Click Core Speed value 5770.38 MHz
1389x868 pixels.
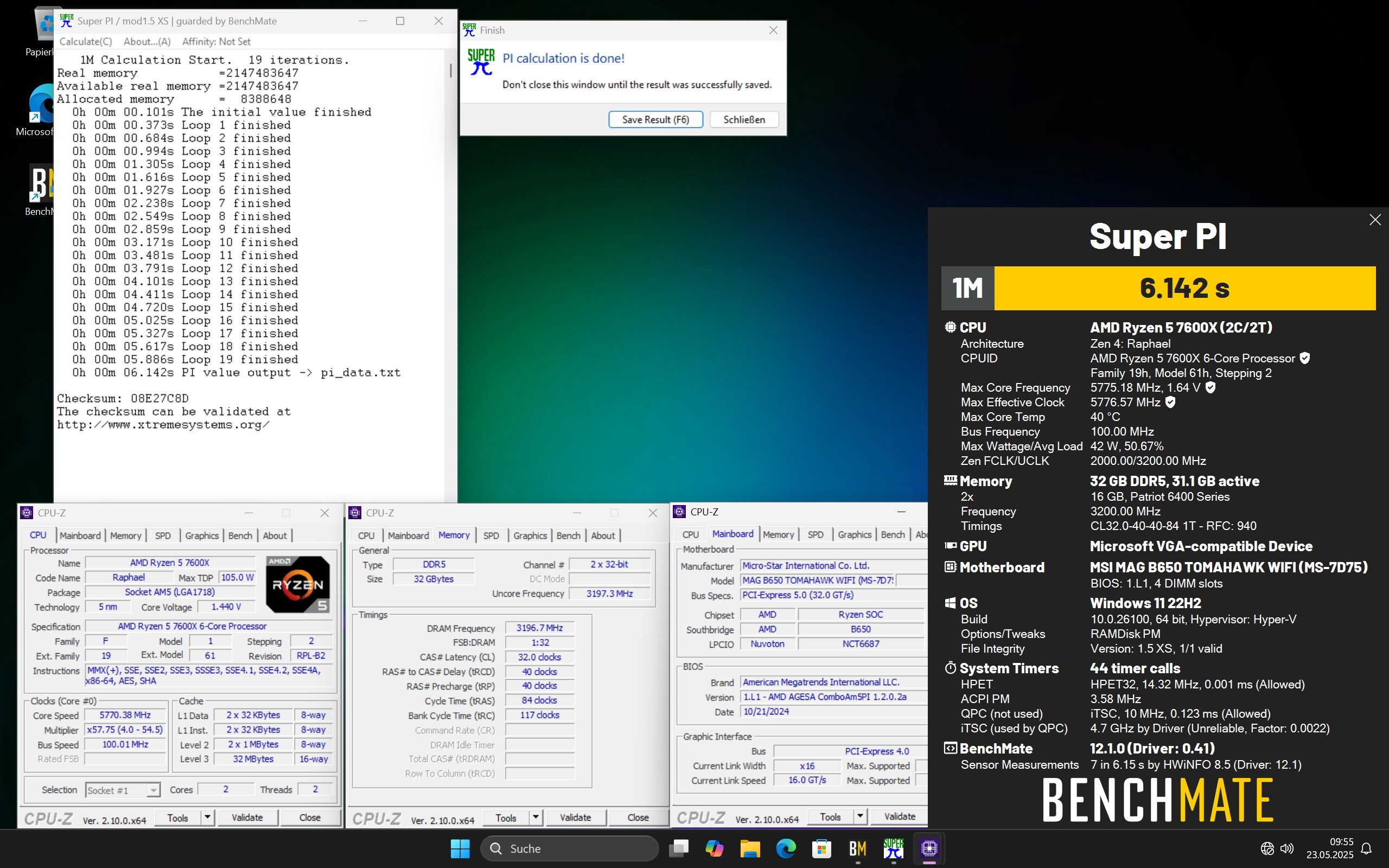[125, 714]
